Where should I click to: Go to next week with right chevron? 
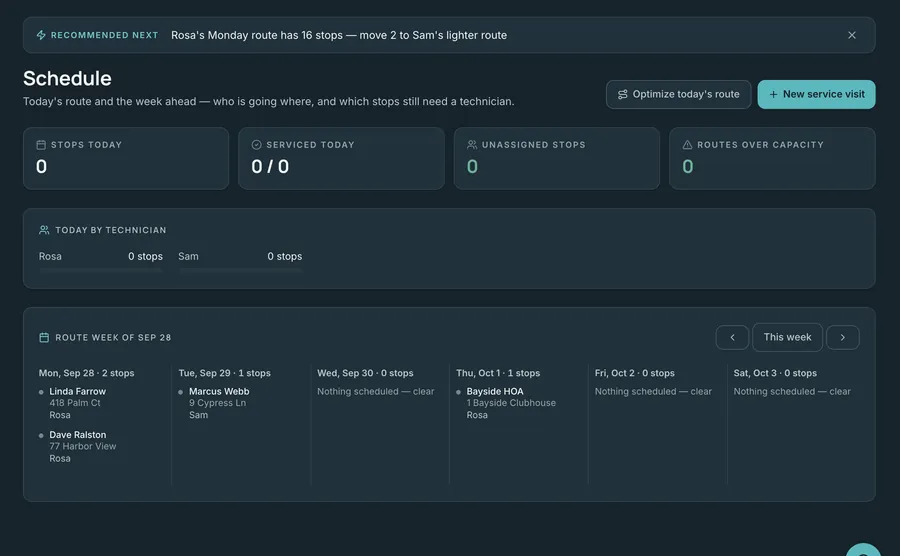(843, 337)
